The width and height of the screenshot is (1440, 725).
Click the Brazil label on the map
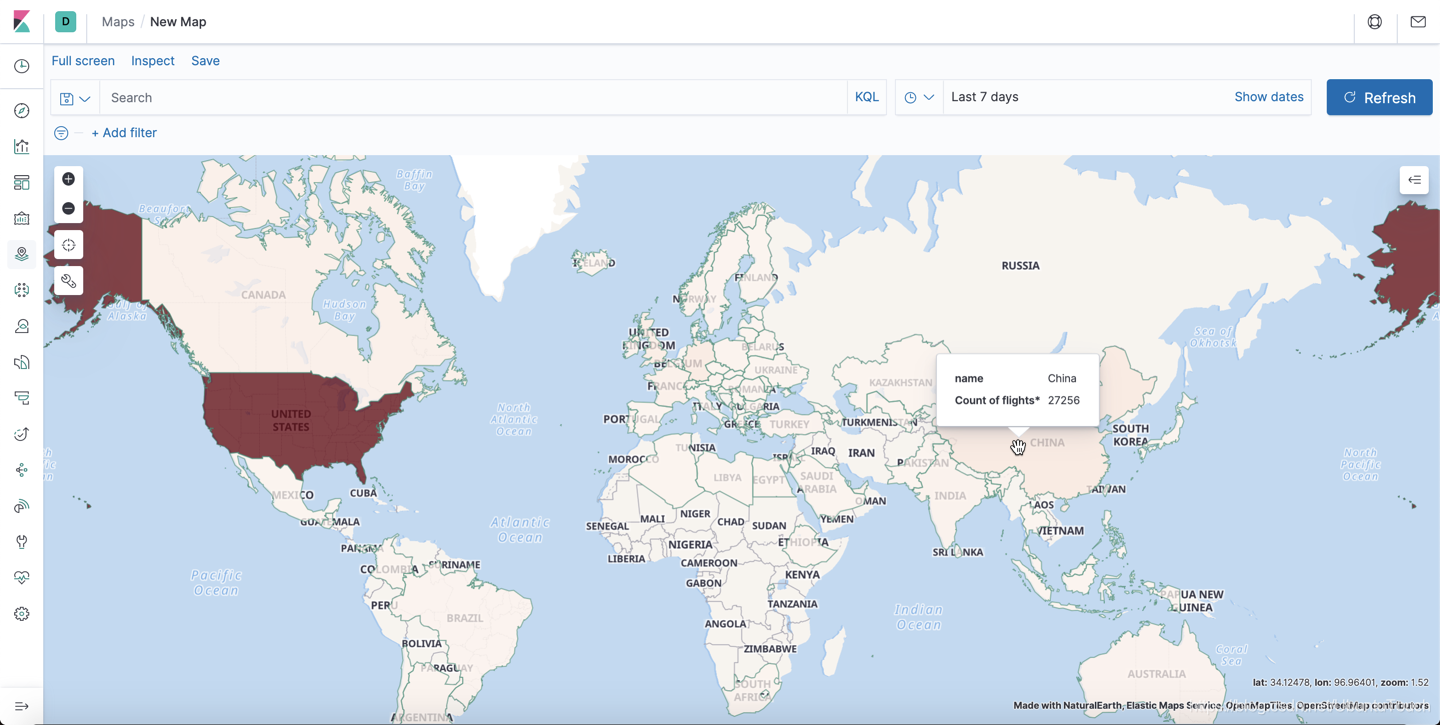pos(465,618)
